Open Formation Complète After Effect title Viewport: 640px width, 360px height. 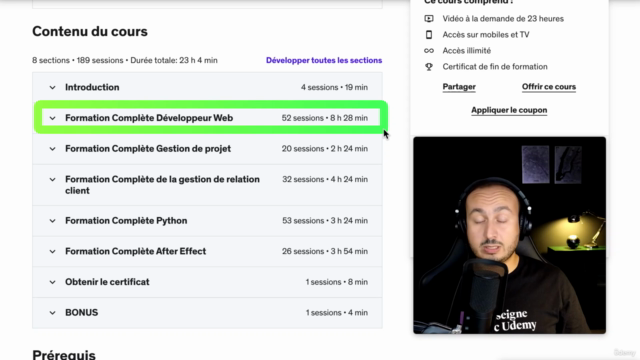[x=136, y=251]
